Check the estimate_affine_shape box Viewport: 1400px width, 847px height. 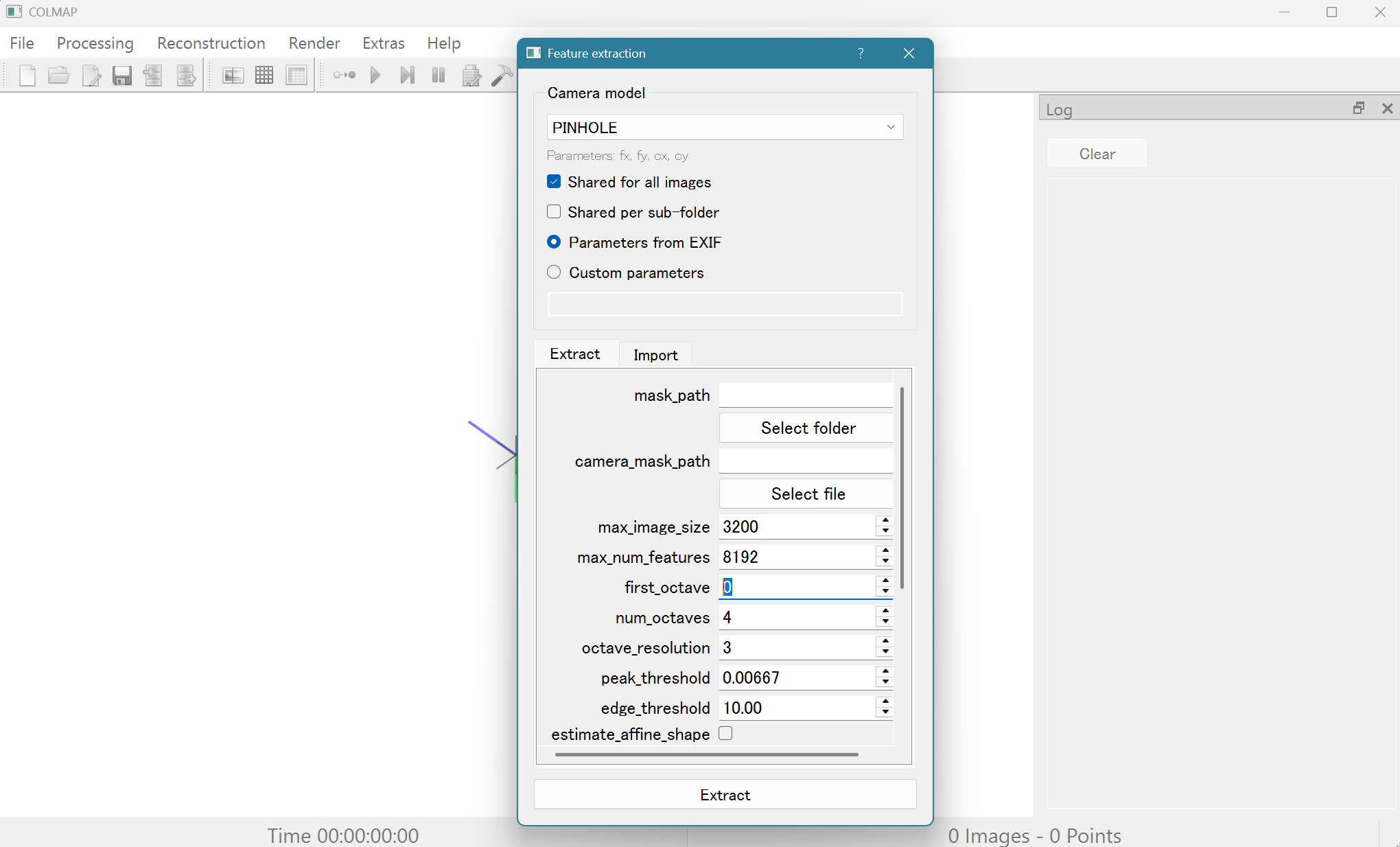click(x=725, y=734)
